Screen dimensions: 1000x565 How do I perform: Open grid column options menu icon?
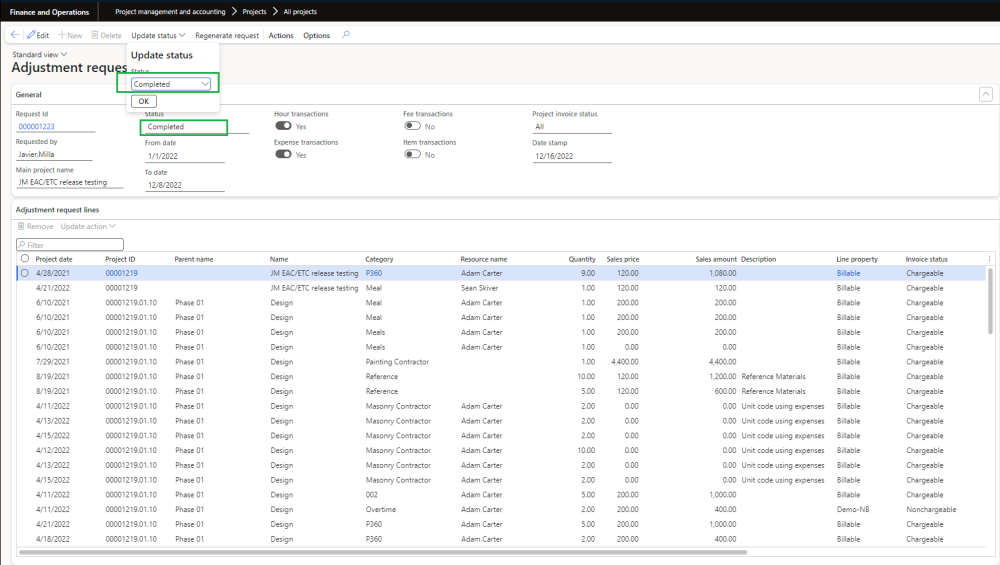tap(989, 259)
